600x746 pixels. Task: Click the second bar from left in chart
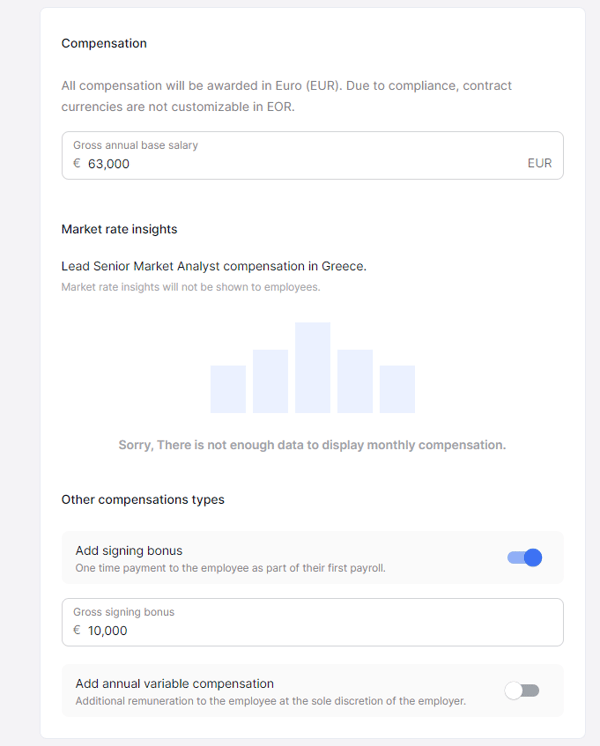point(270,381)
